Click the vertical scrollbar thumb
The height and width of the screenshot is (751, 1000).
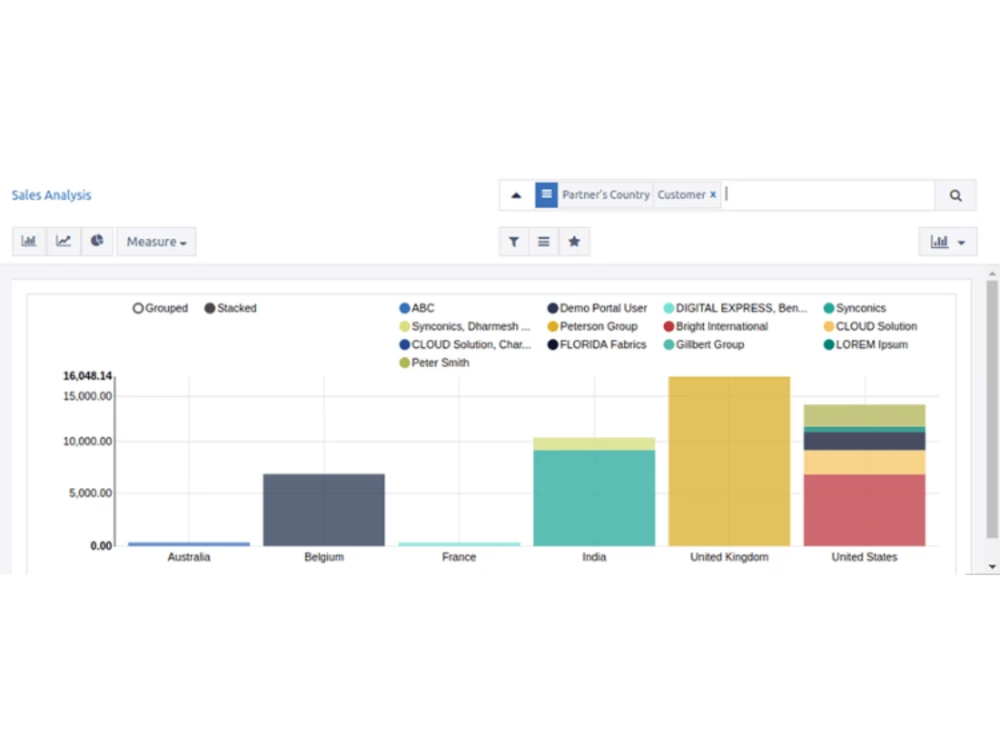tap(992, 408)
